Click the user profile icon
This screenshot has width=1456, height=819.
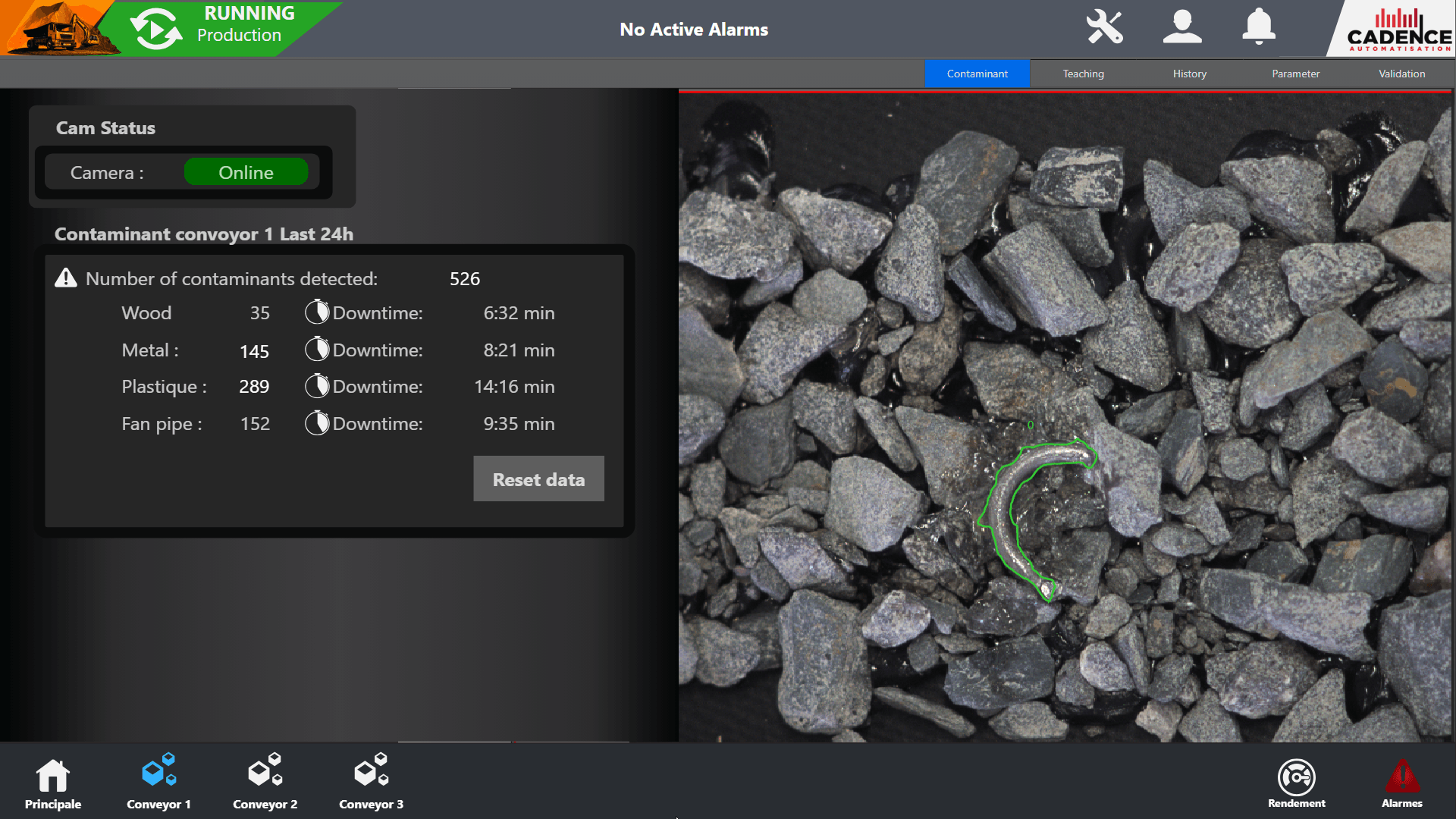tap(1182, 27)
